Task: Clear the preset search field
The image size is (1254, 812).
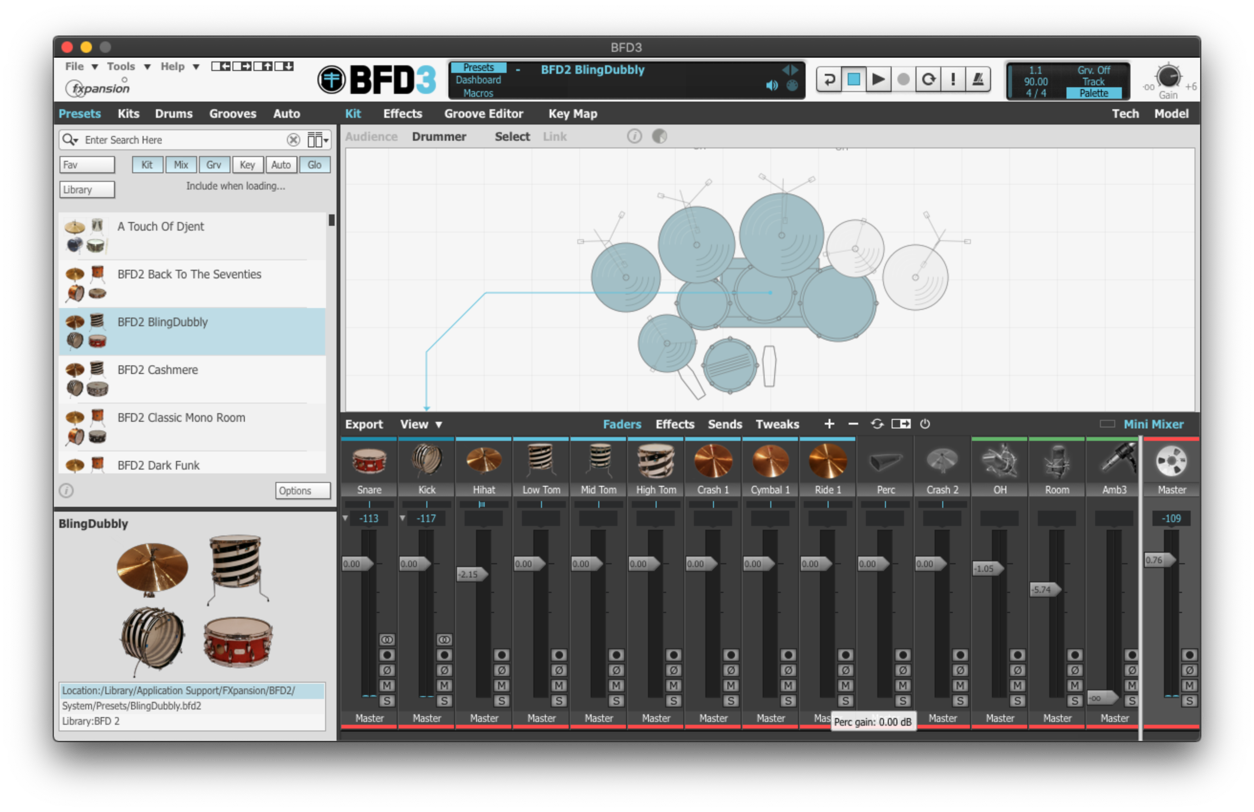Action: click(x=293, y=140)
